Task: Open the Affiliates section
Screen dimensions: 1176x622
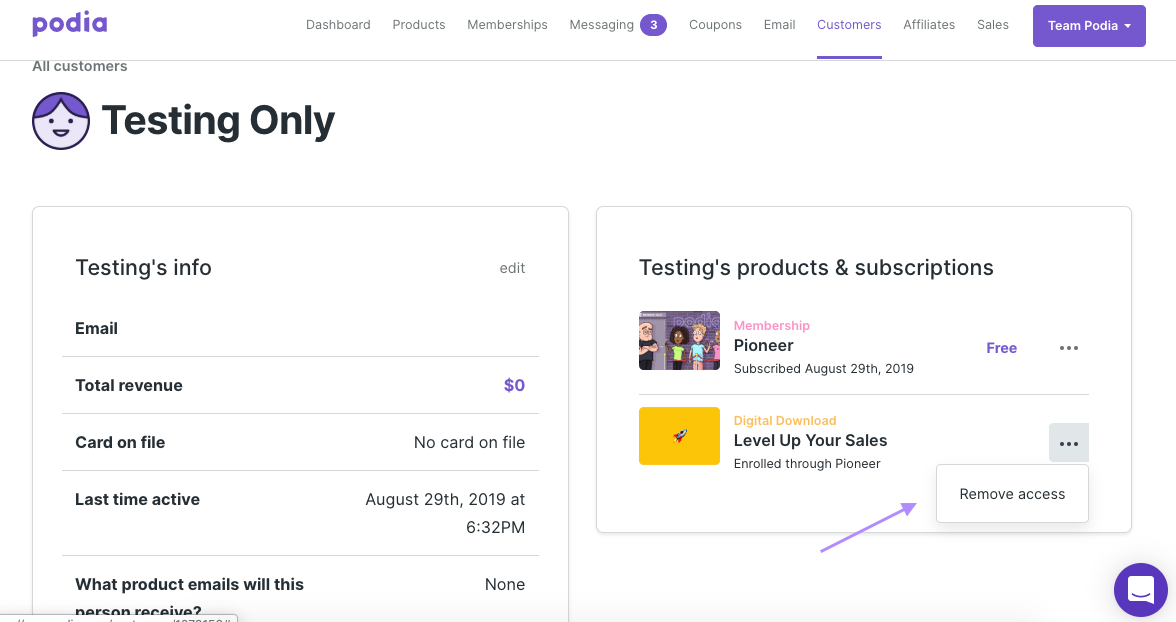Action: pyautogui.click(x=928, y=25)
